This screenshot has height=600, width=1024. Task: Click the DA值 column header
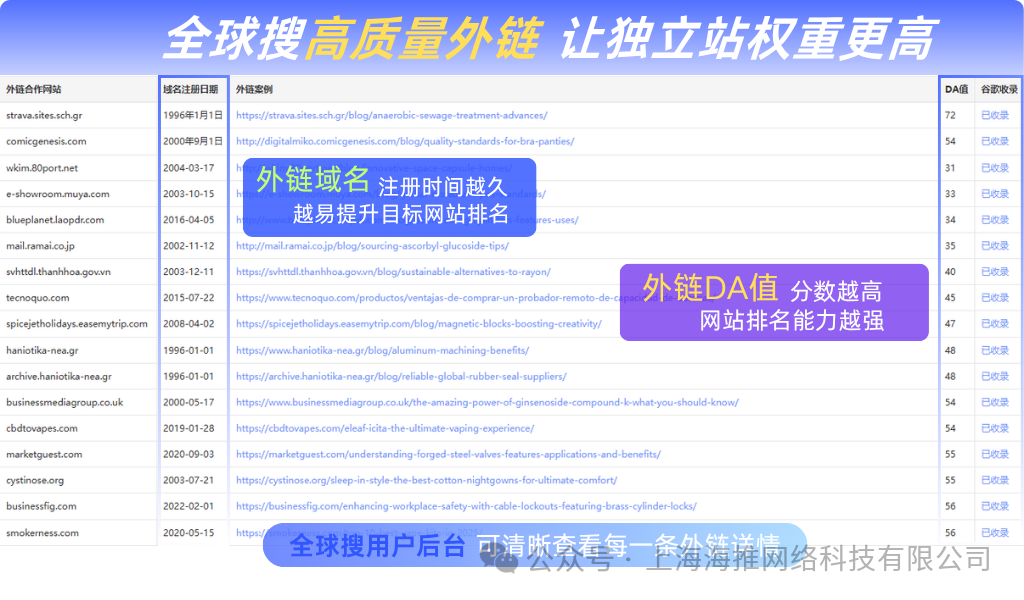[955, 88]
